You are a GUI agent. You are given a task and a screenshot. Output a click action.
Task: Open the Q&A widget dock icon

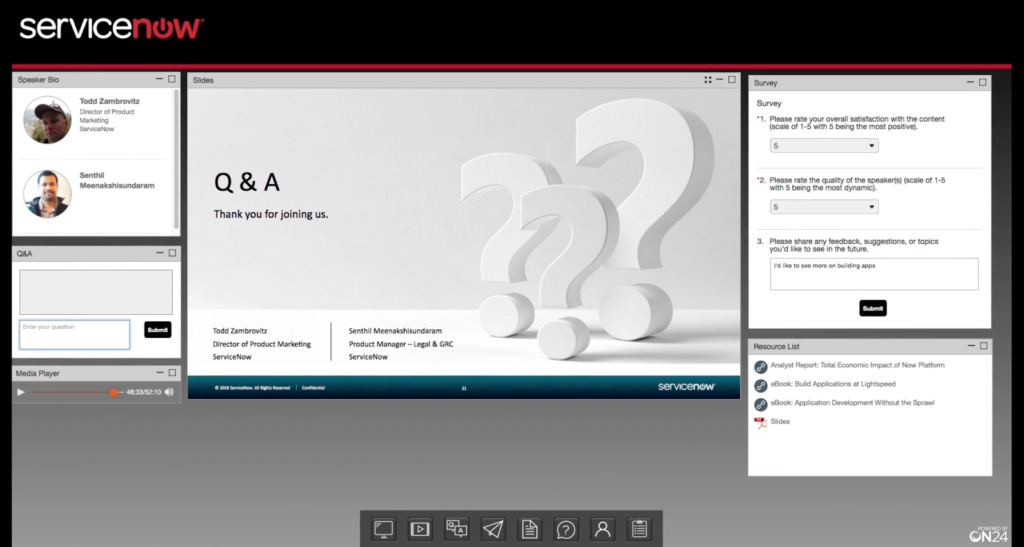456,529
